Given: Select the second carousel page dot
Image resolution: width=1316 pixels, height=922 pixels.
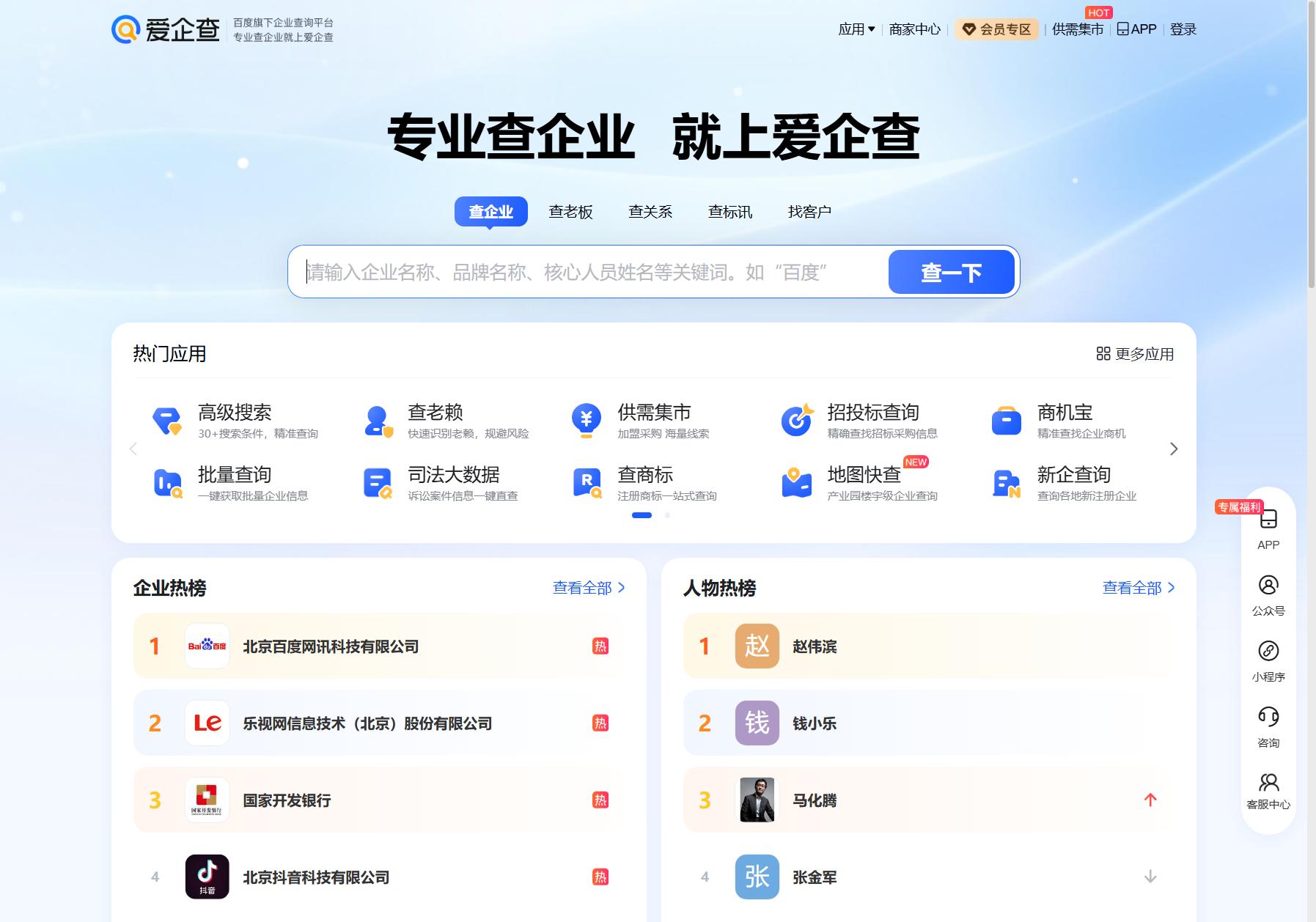Looking at the screenshot, I should coord(667,515).
